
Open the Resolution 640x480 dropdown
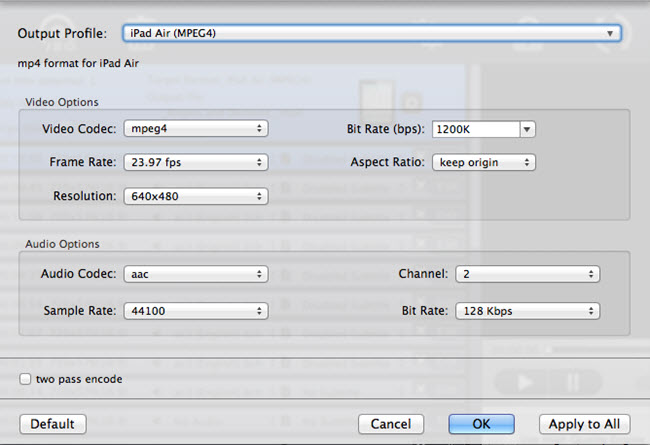pos(196,196)
